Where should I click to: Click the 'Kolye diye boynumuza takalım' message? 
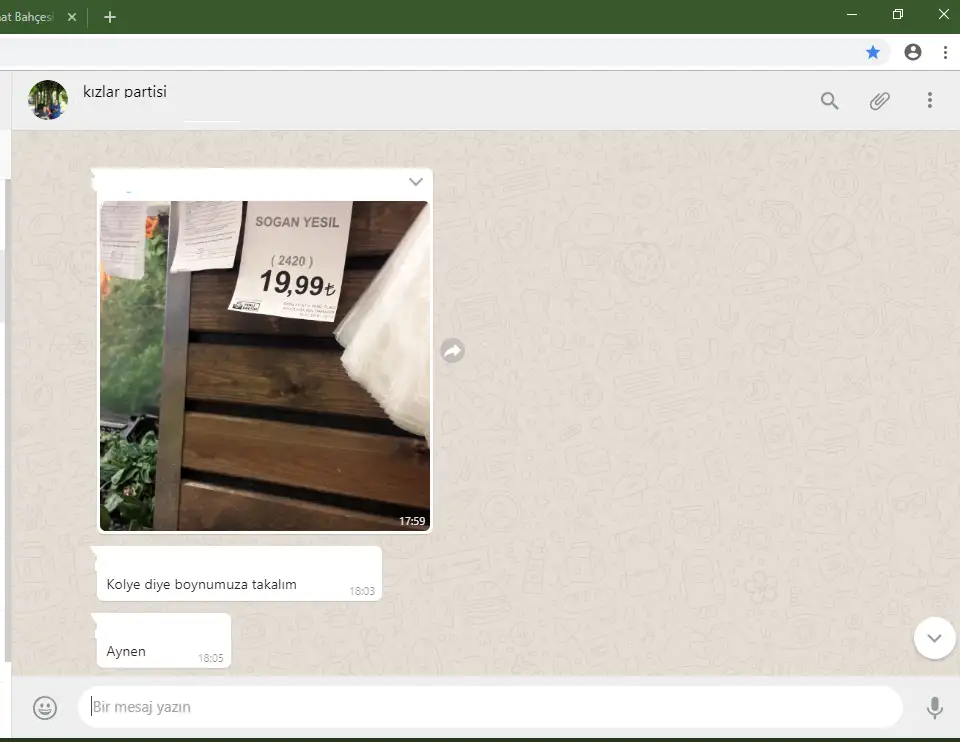coord(202,584)
